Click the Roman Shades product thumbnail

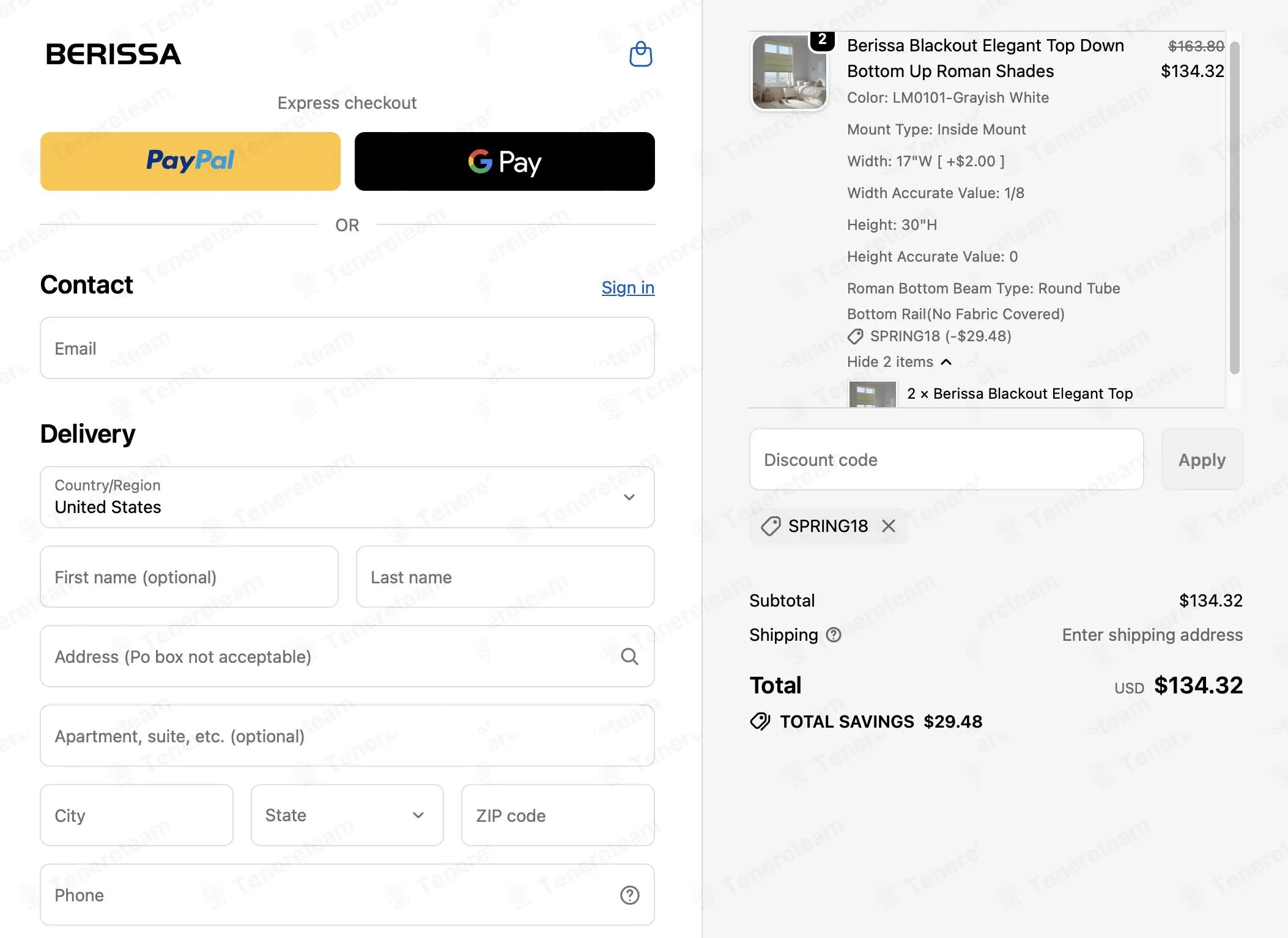tap(789, 72)
